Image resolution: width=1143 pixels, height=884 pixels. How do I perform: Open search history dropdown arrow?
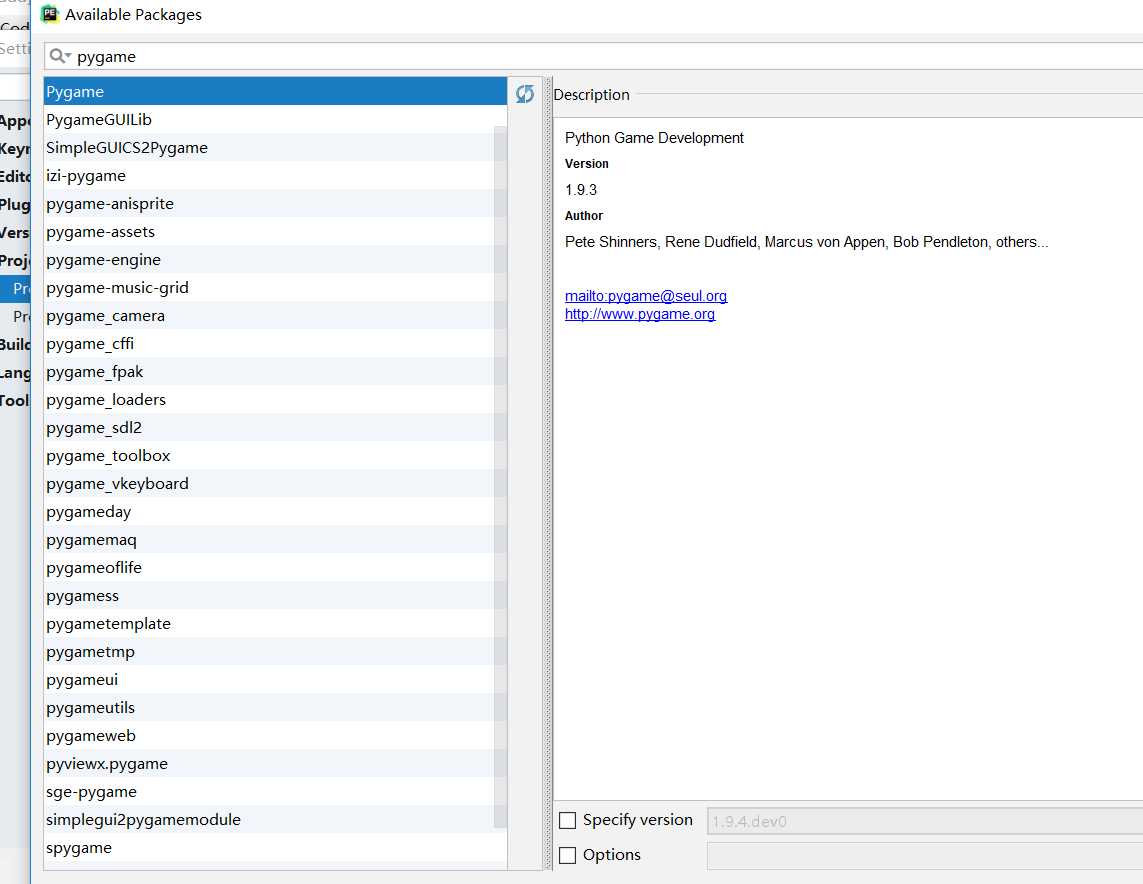click(x=68, y=57)
